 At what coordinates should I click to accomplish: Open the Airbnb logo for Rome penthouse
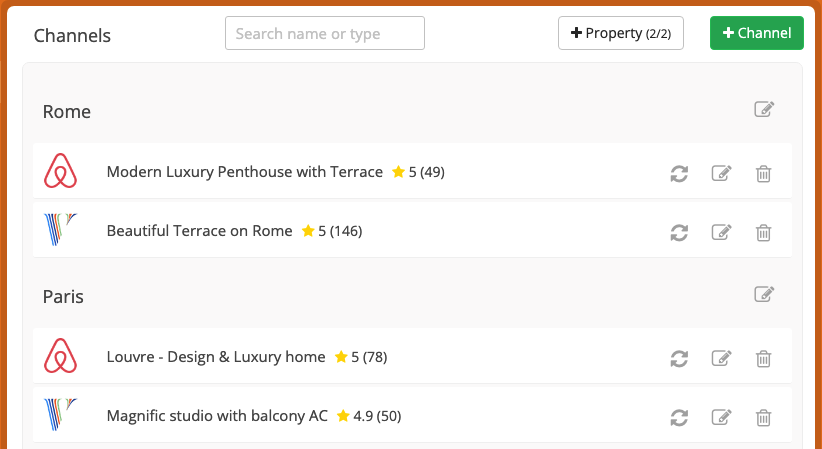click(x=60, y=171)
